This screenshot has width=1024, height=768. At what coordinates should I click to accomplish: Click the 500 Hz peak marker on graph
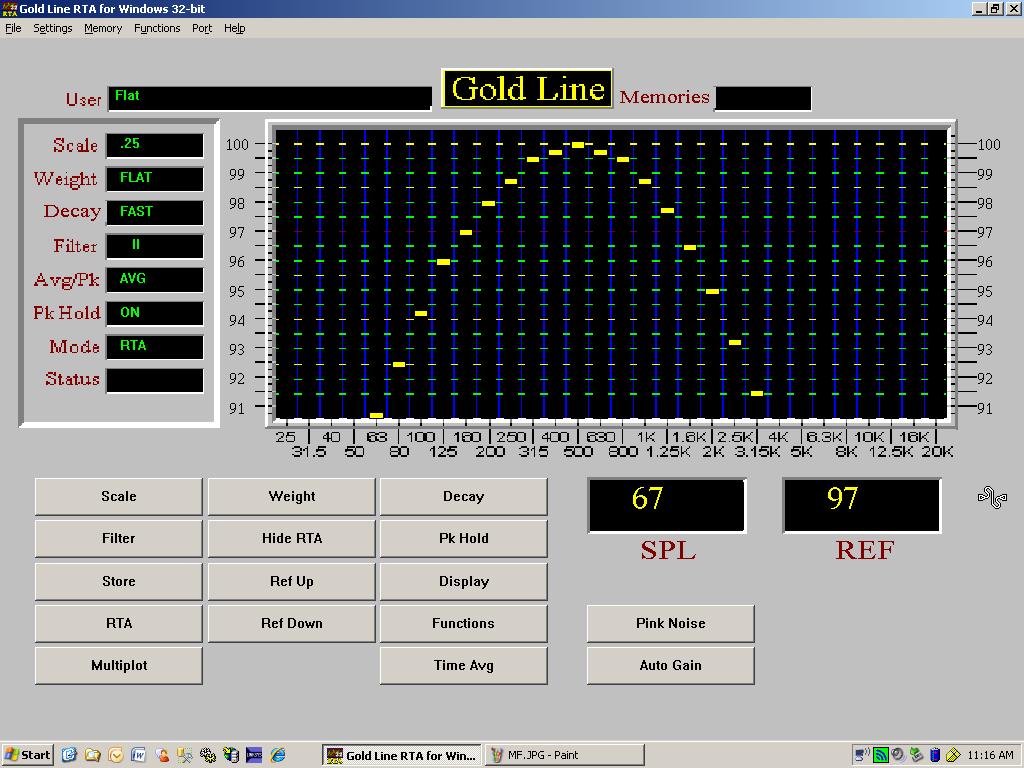[x=578, y=145]
